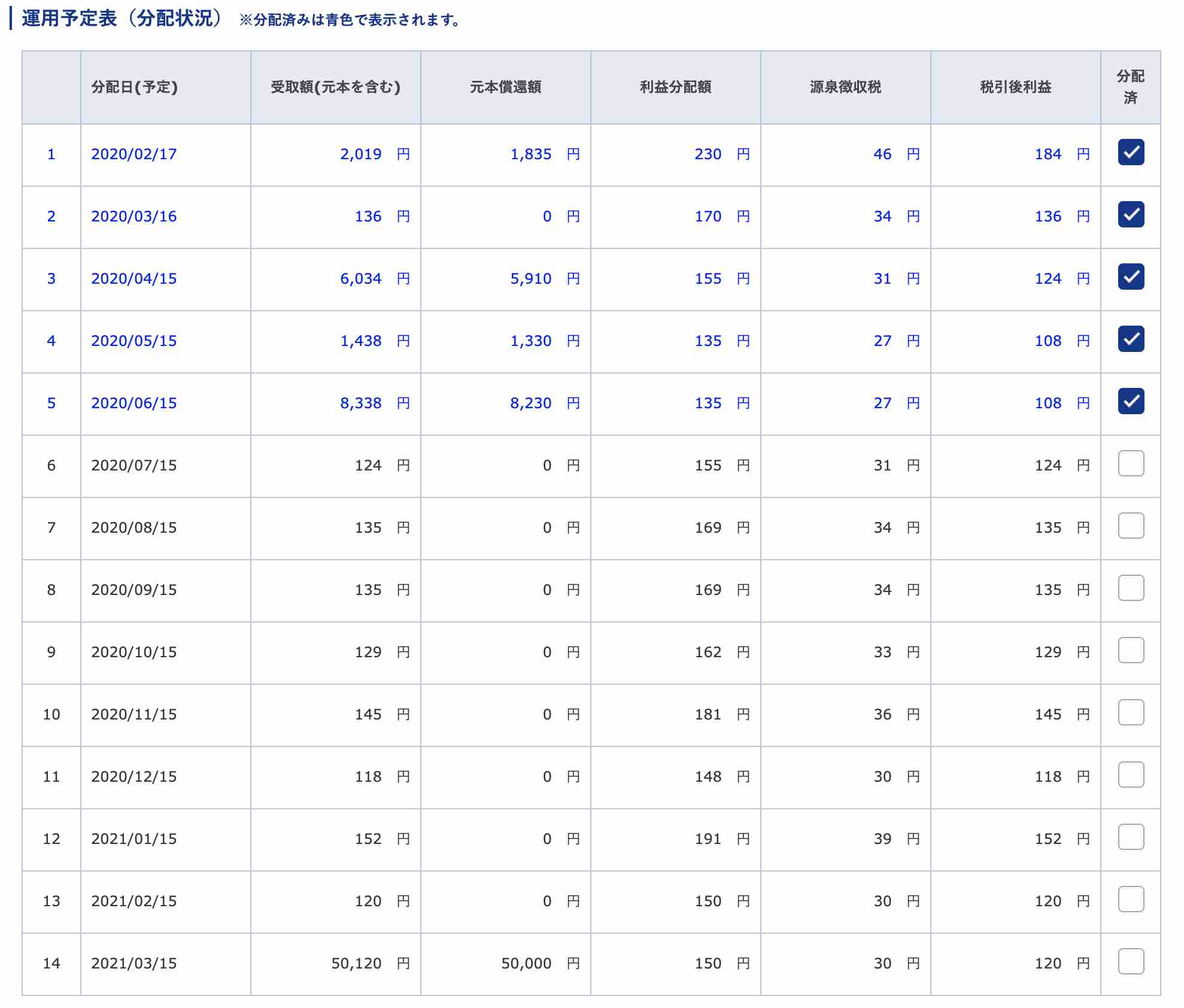Select the date 2021/01/15
Viewport: 1184px width, 1008px height.
134,839
